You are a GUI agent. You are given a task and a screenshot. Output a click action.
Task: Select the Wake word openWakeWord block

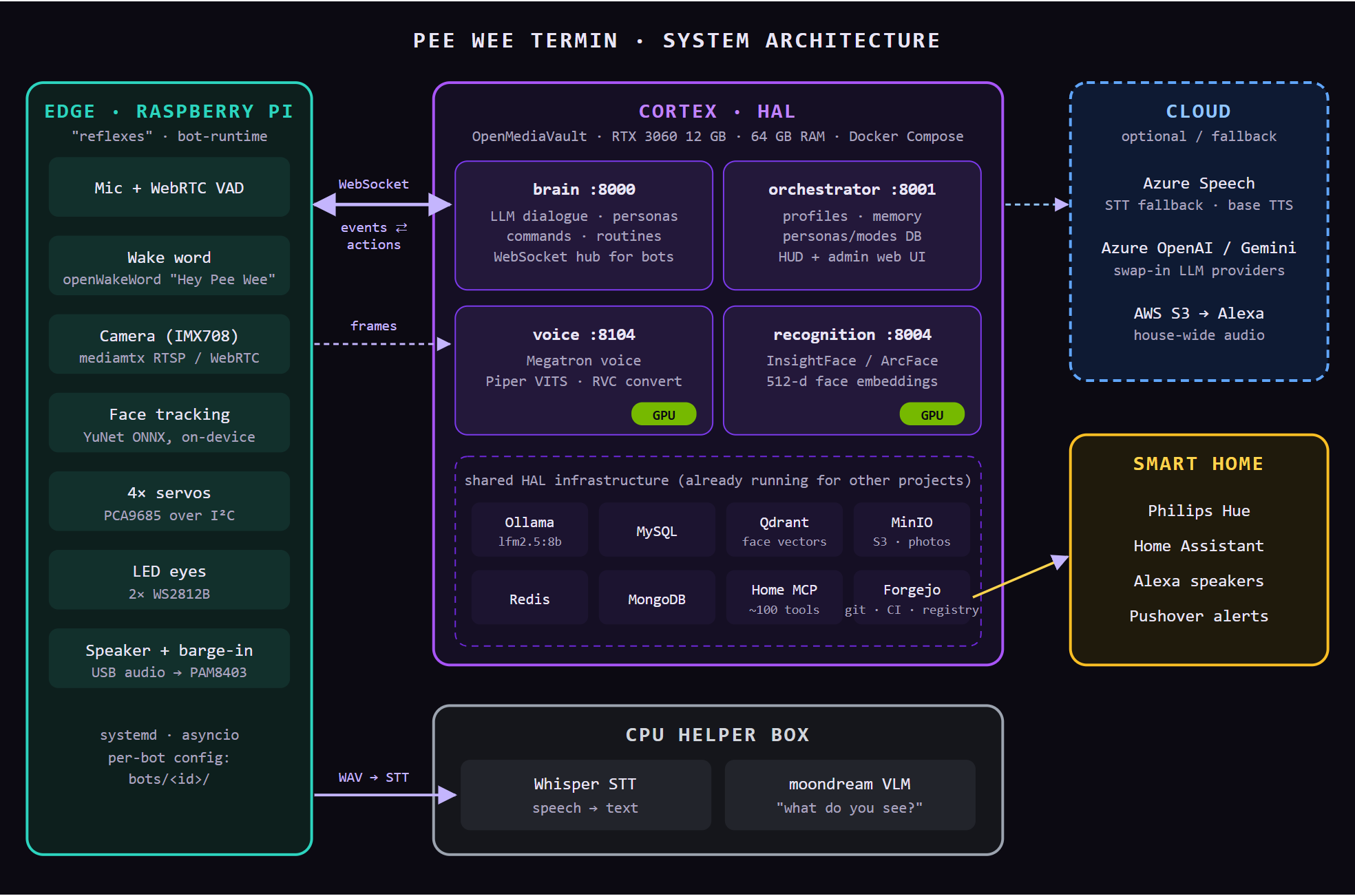pos(169,266)
